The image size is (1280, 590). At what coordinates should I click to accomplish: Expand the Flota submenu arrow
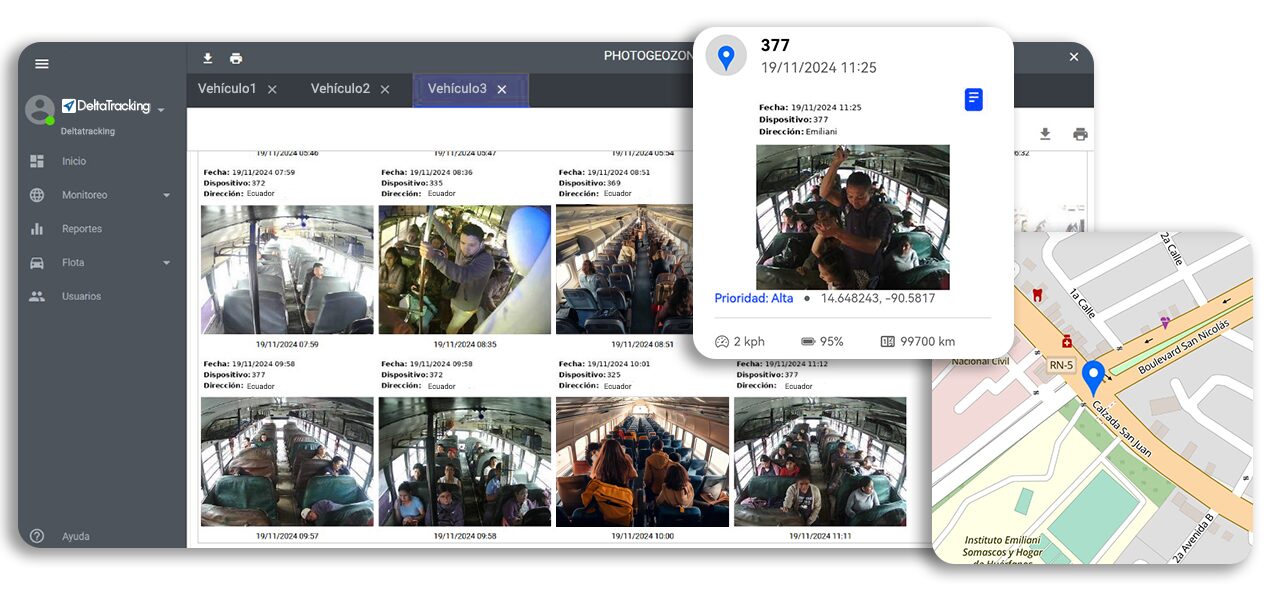(166, 263)
